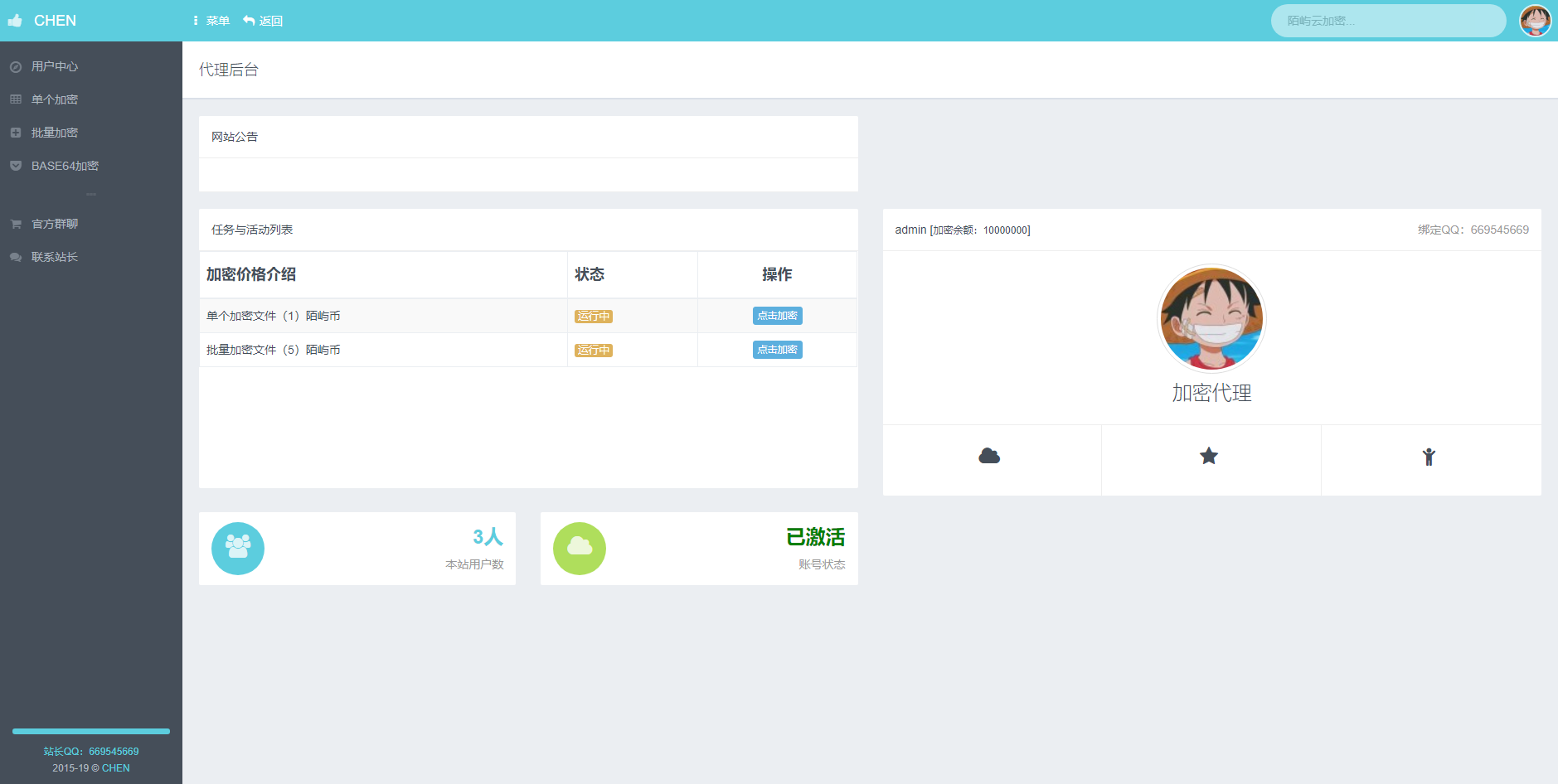Open 联系站长 in the sidebar
This screenshot has height=784, width=1558.
pos(54,257)
